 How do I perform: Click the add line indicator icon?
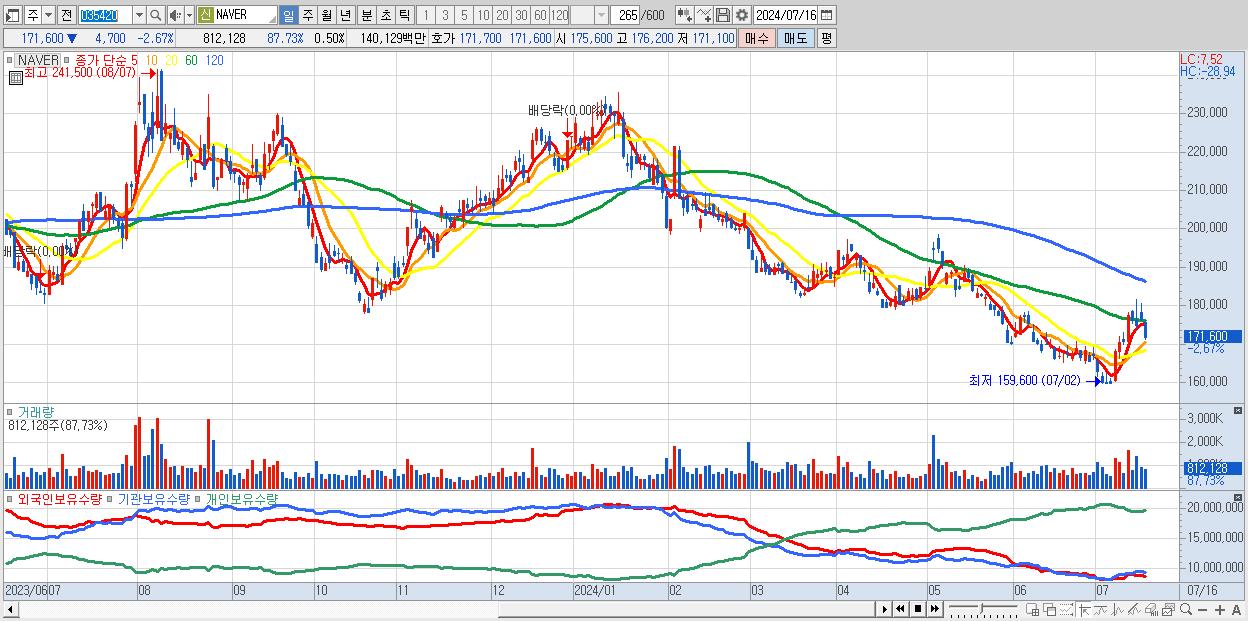point(704,16)
